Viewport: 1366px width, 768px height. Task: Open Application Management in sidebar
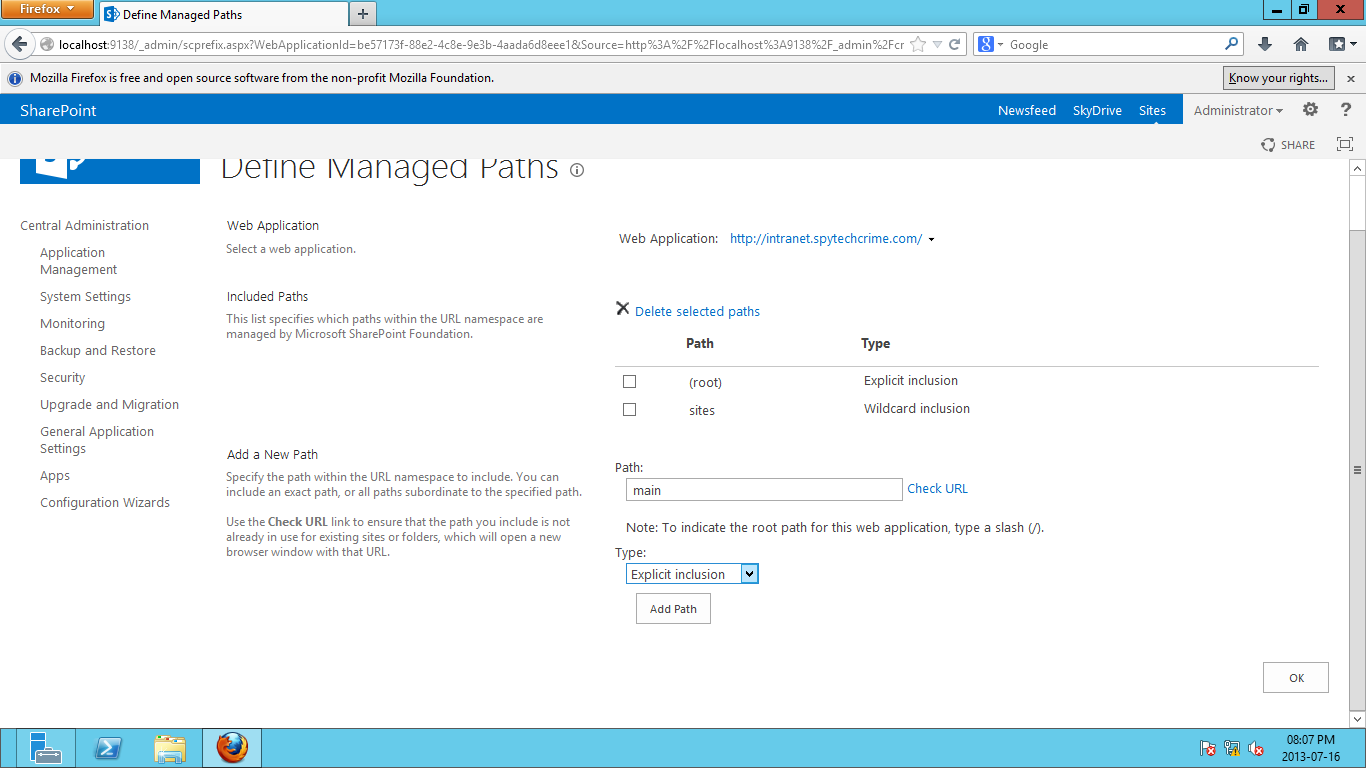coord(79,261)
